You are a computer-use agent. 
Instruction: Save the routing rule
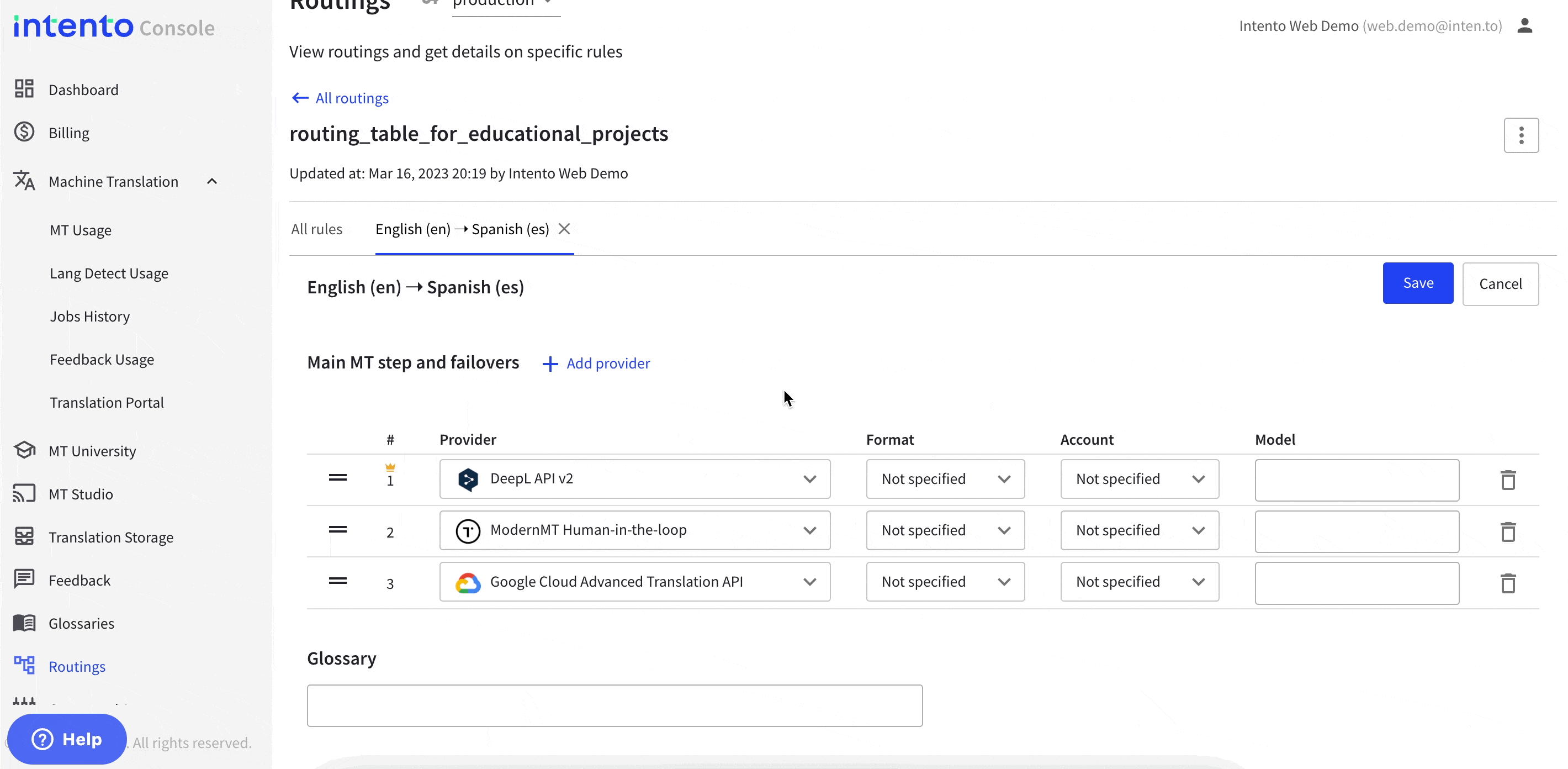tap(1418, 283)
